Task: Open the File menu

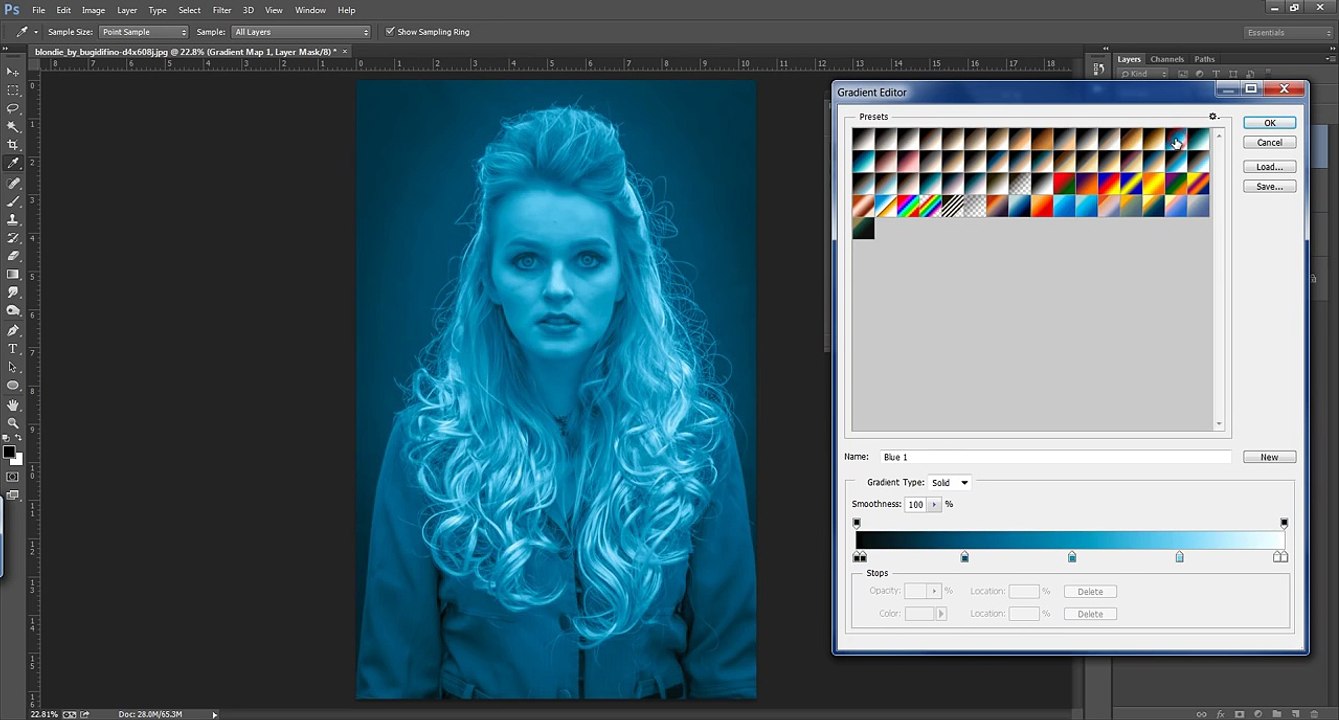Action: tap(38, 10)
